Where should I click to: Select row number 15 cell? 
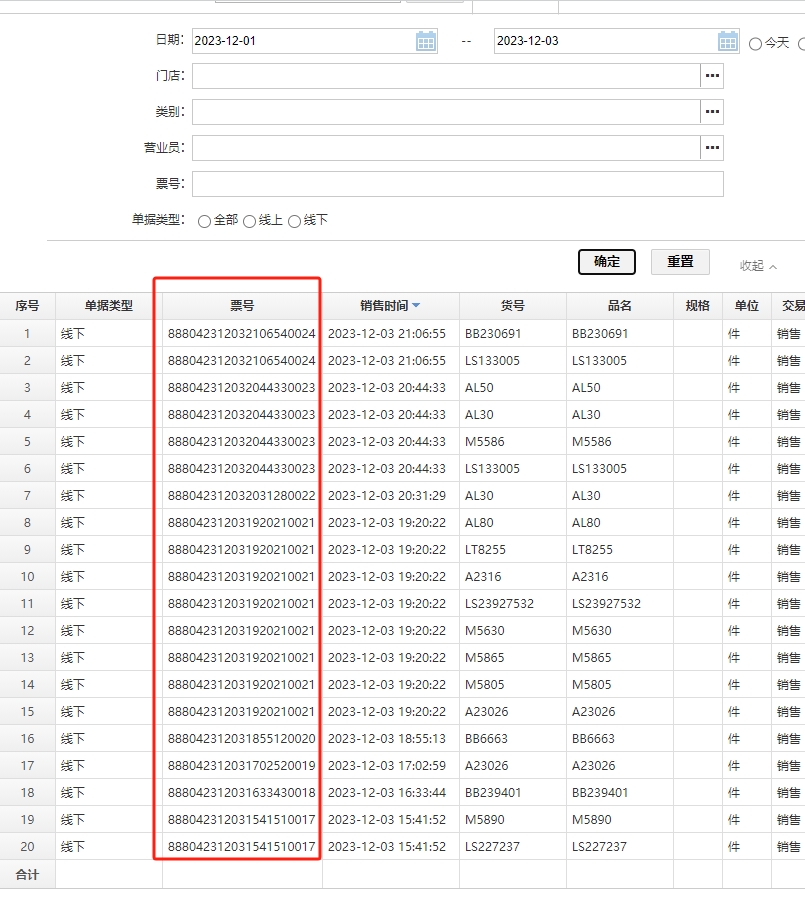(x=27, y=711)
